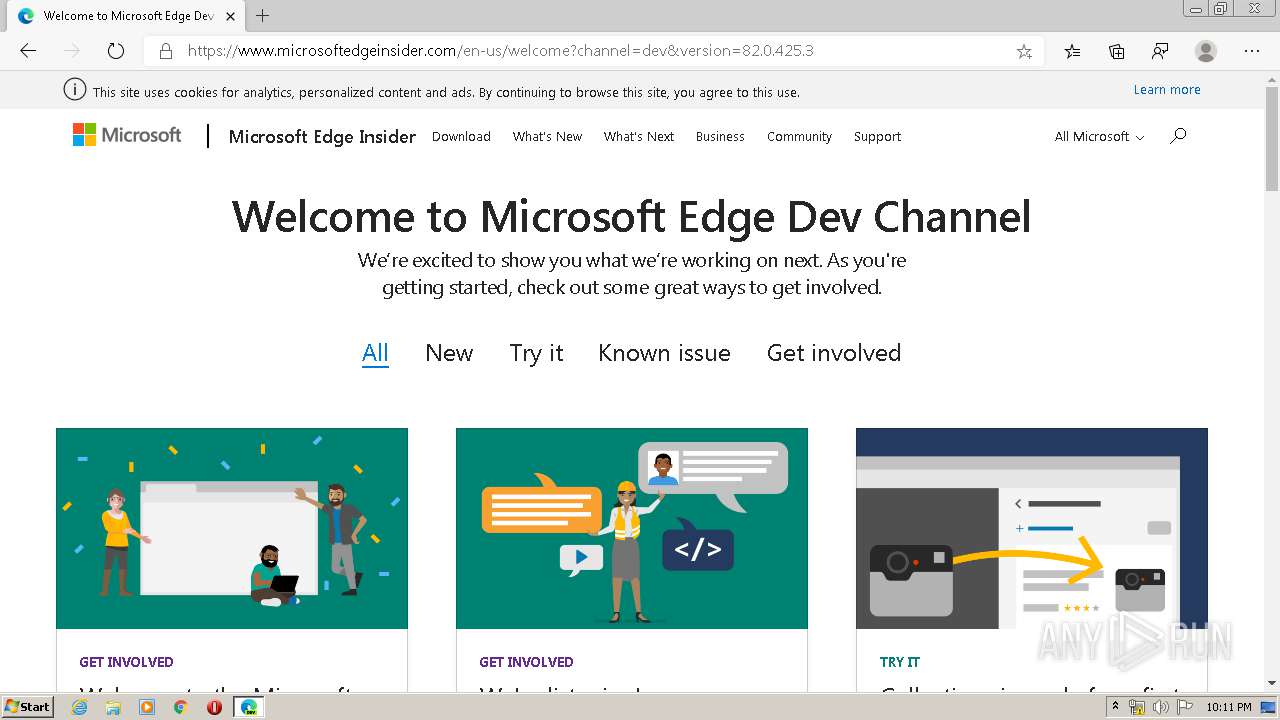This screenshot has height=720, width=1280.
Task: Click the GET INVOLVED label of the first card
Action: click(126, 662)
